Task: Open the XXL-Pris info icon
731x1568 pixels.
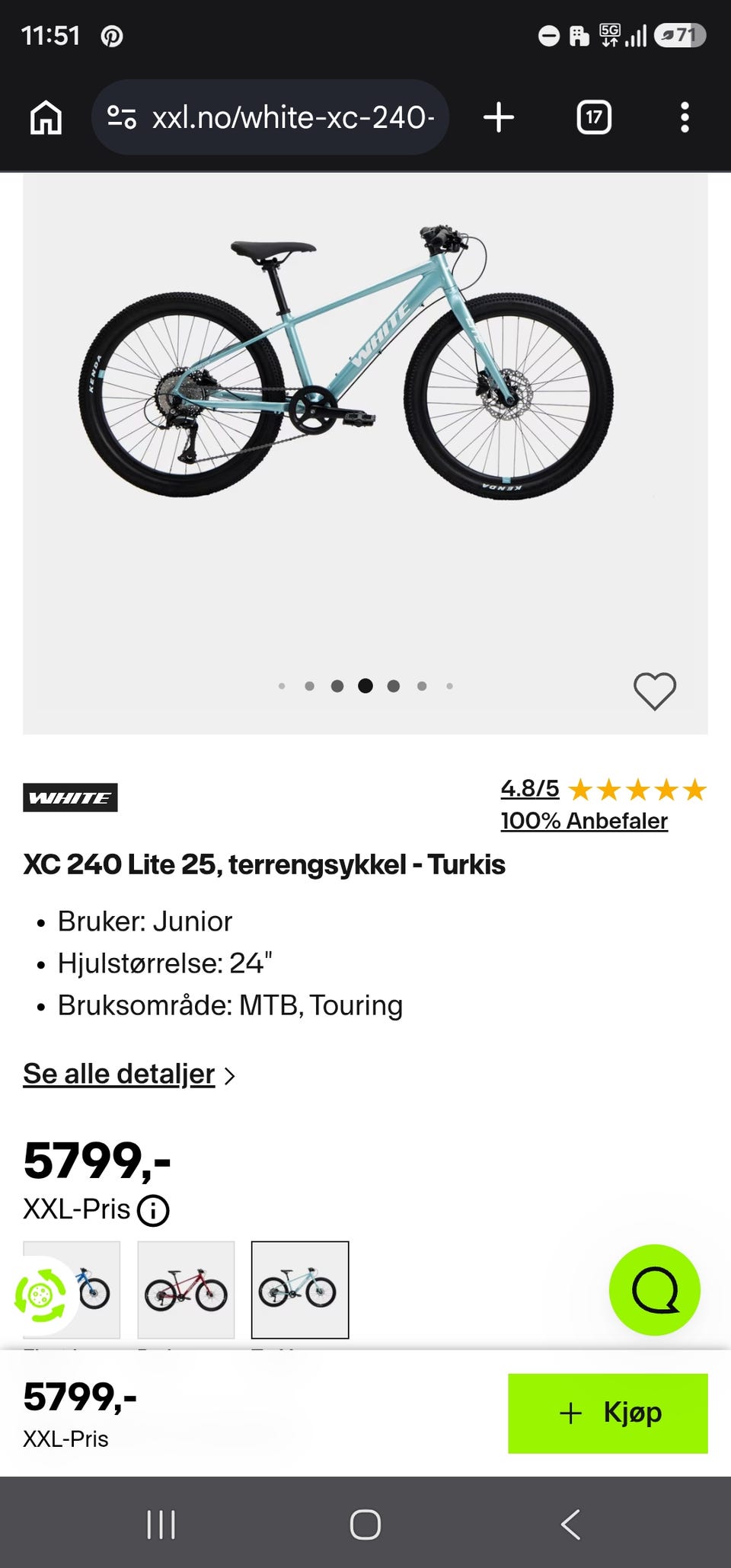Action: (x=153, y=1210)
